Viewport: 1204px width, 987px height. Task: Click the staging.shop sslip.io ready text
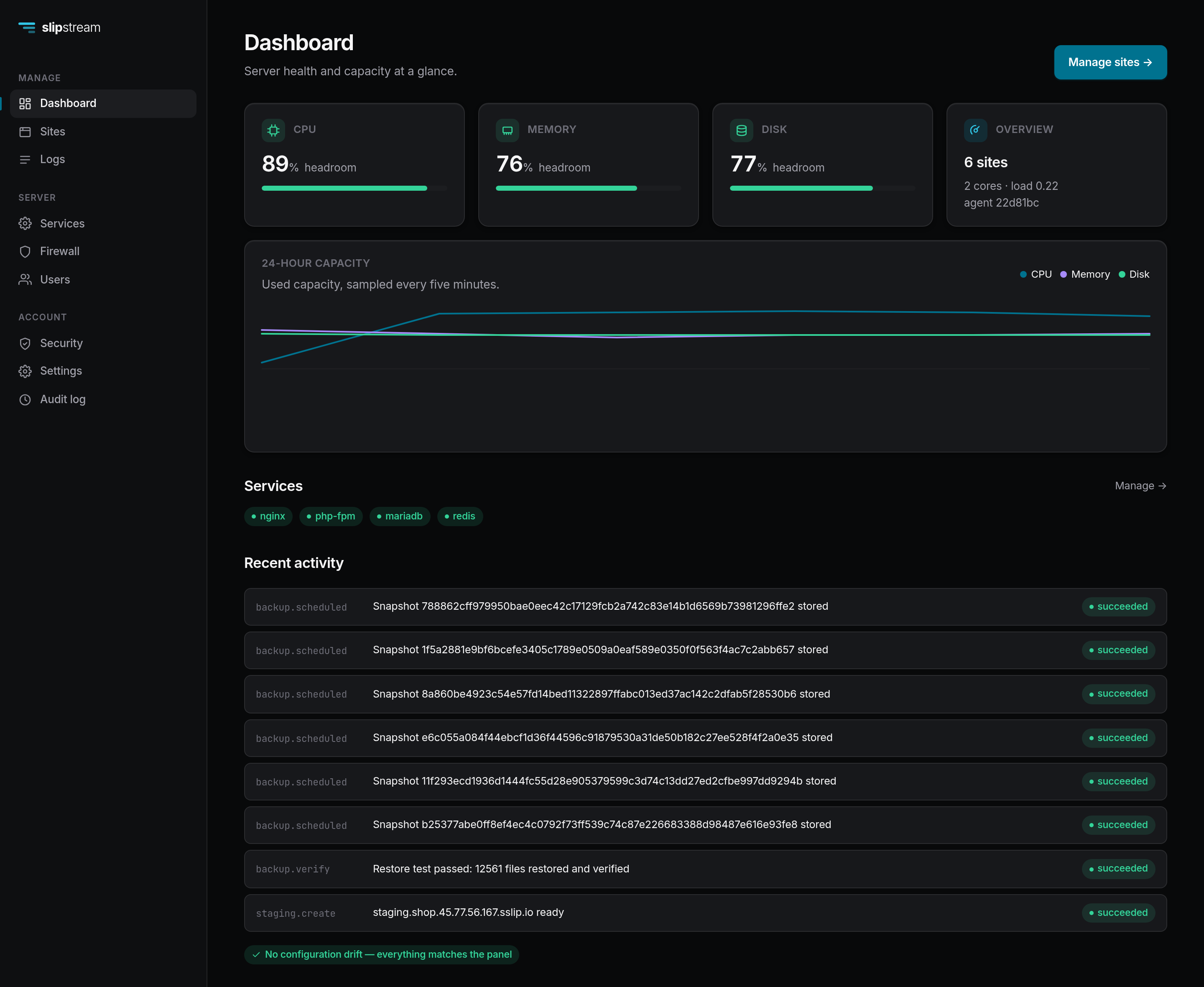pos(468,913)
